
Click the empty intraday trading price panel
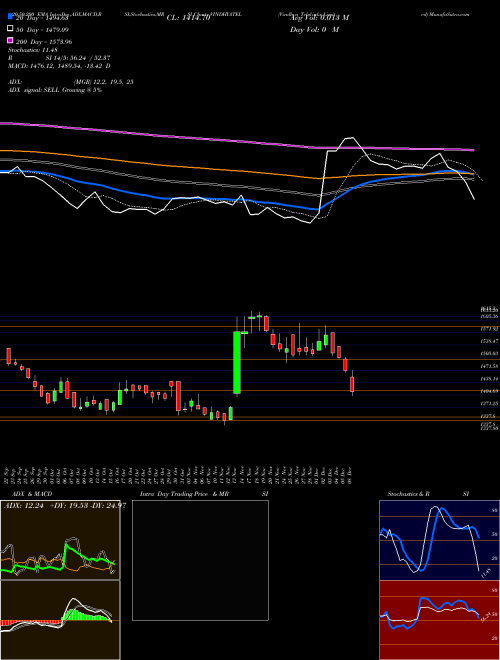coord(200,560)
